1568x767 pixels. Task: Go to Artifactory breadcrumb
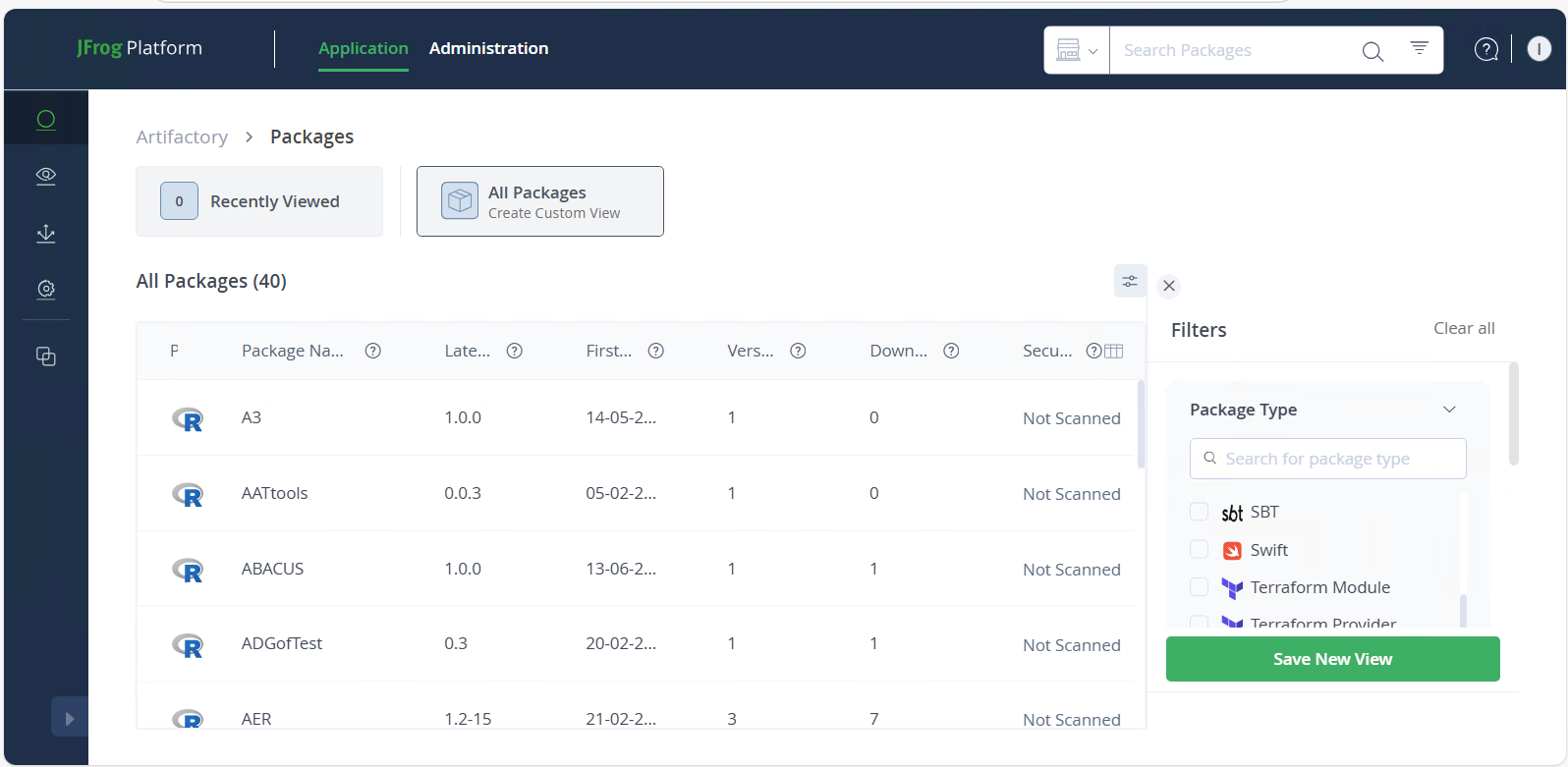(x=182, y=137)
